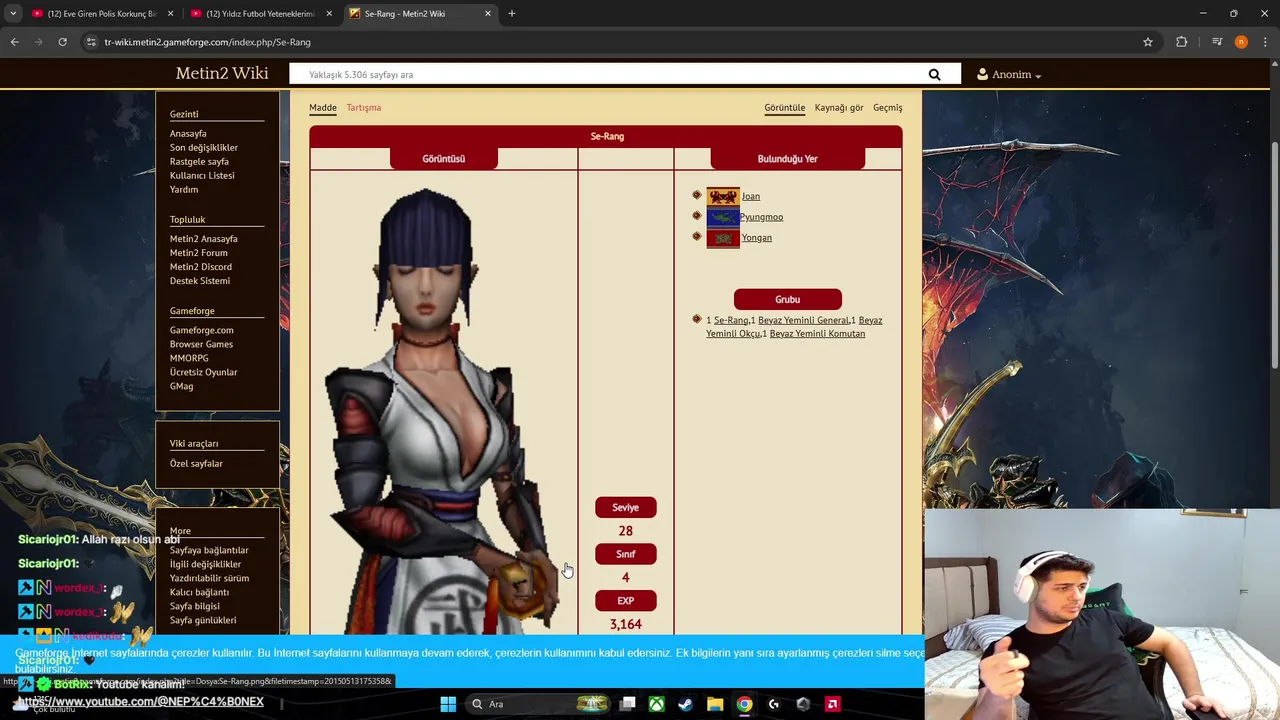The image size is (1280, 720).
Task: Click the Sınıf label button
Action: point(626,554)
